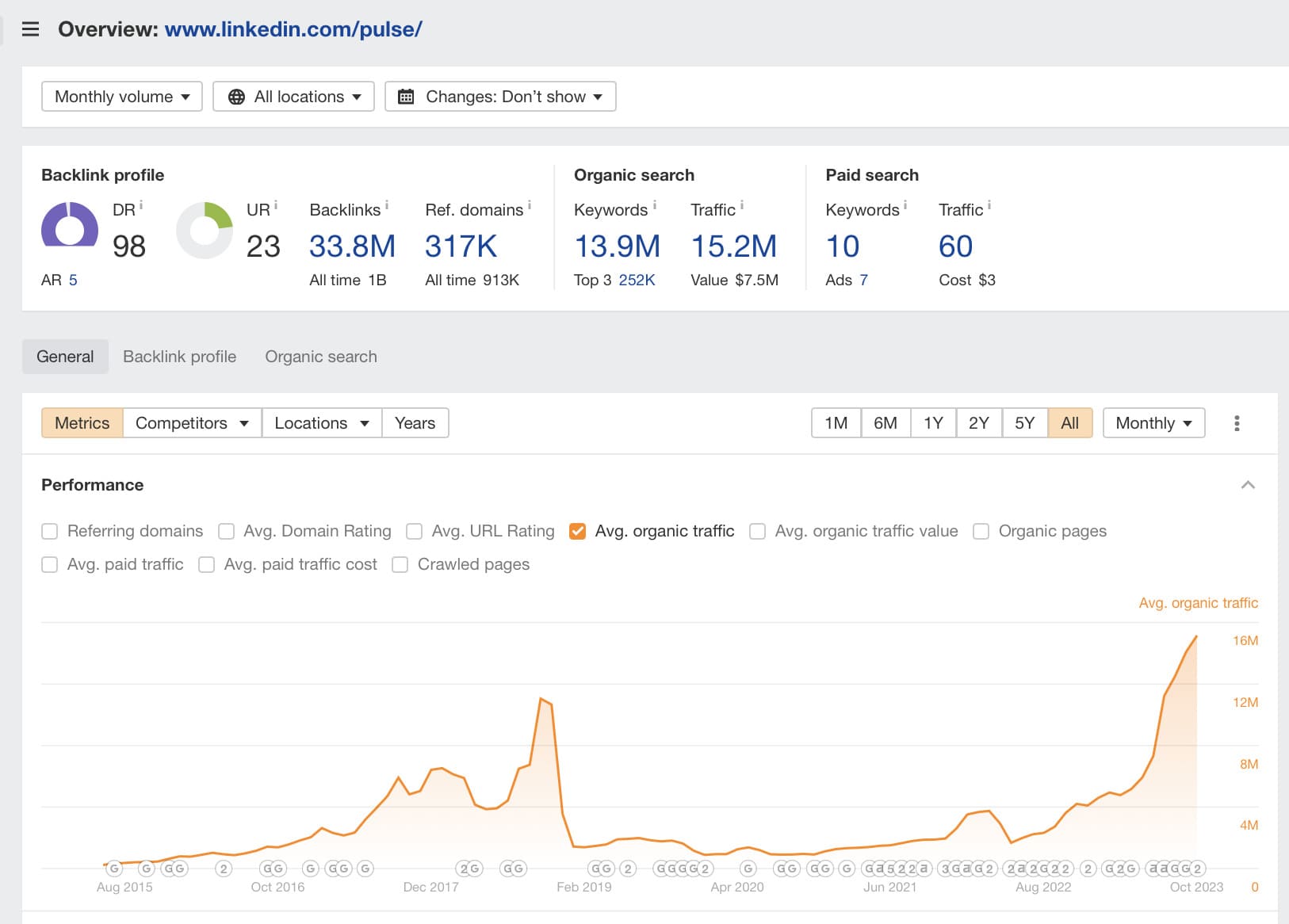Set chart range to 1Y
This screenshot has width=1289, height=924.
click(x=933, y=423)
